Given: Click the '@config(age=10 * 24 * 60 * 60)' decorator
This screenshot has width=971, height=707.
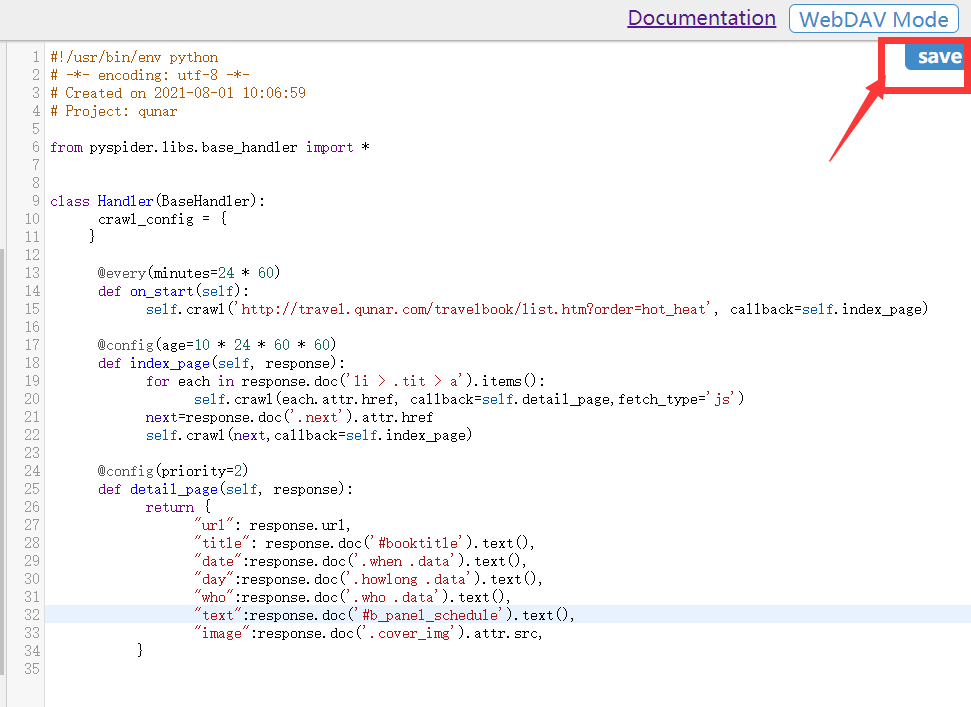Looking at the screenshot, I should [217, 345].
